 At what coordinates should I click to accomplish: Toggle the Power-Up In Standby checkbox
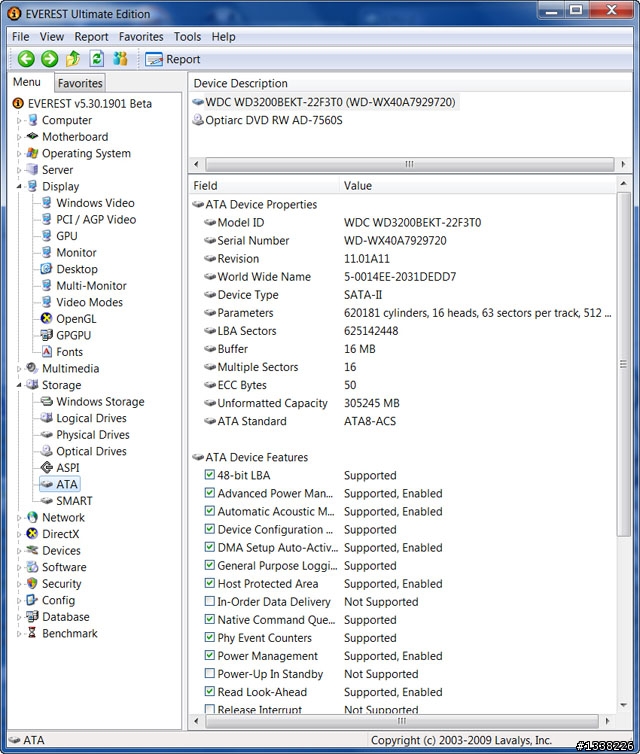point(210,673)
